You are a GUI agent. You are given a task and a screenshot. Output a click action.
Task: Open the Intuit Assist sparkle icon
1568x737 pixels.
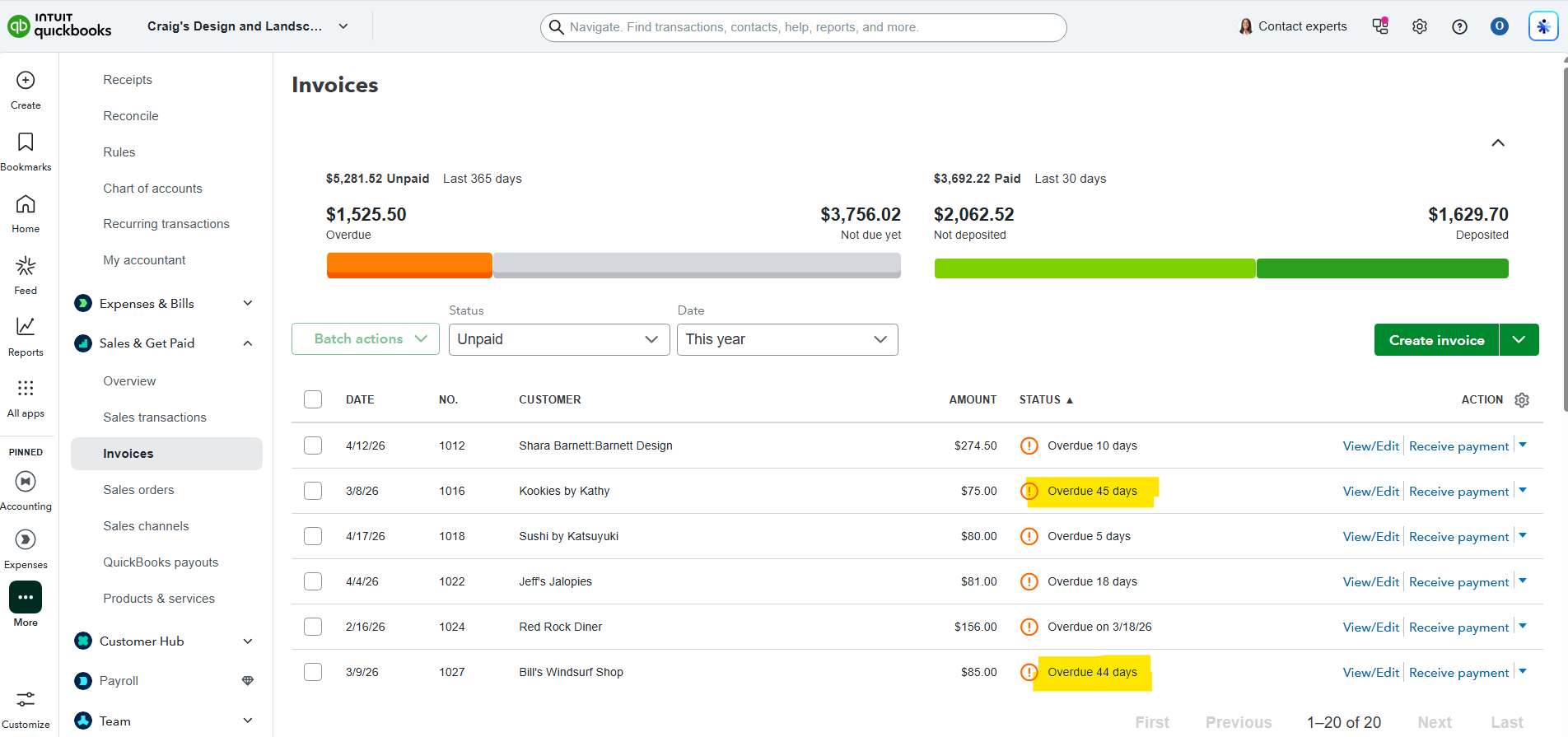point(1543,26)
